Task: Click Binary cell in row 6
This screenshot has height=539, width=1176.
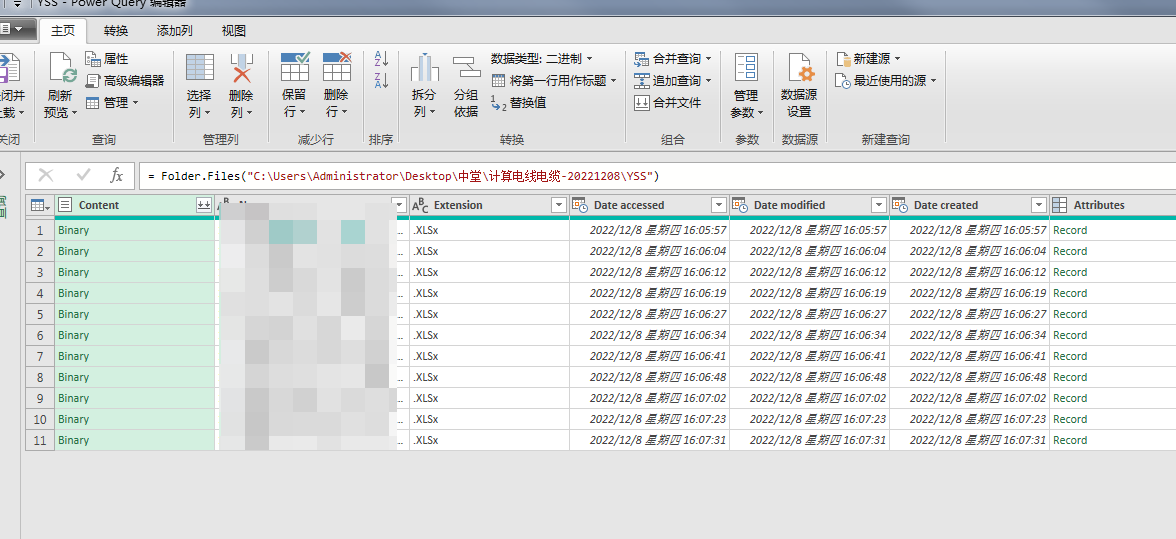Action: click(135, 335)
